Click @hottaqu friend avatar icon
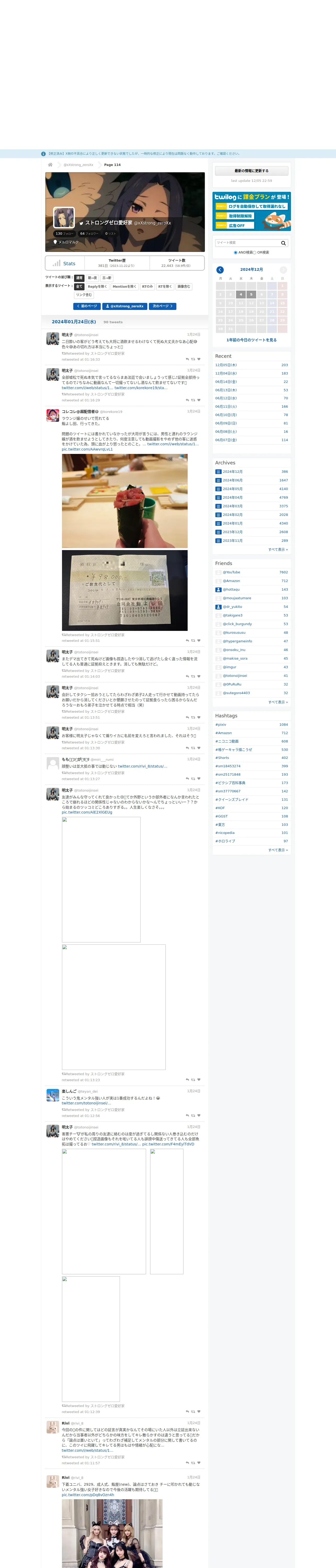The image size is (336, 1568). click(x=218, y=590)
